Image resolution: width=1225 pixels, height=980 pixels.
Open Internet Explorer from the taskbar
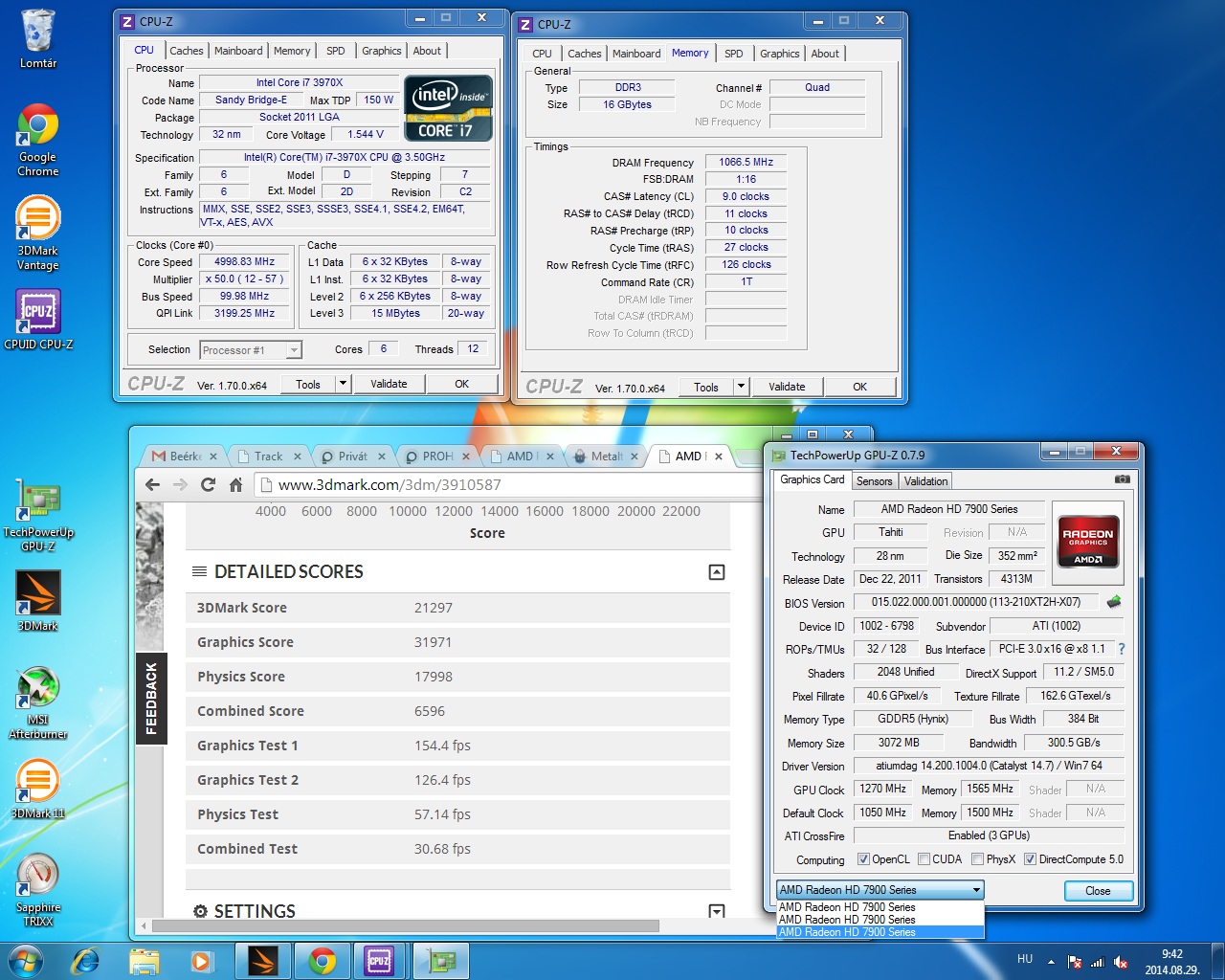click(x=86, y=960)
